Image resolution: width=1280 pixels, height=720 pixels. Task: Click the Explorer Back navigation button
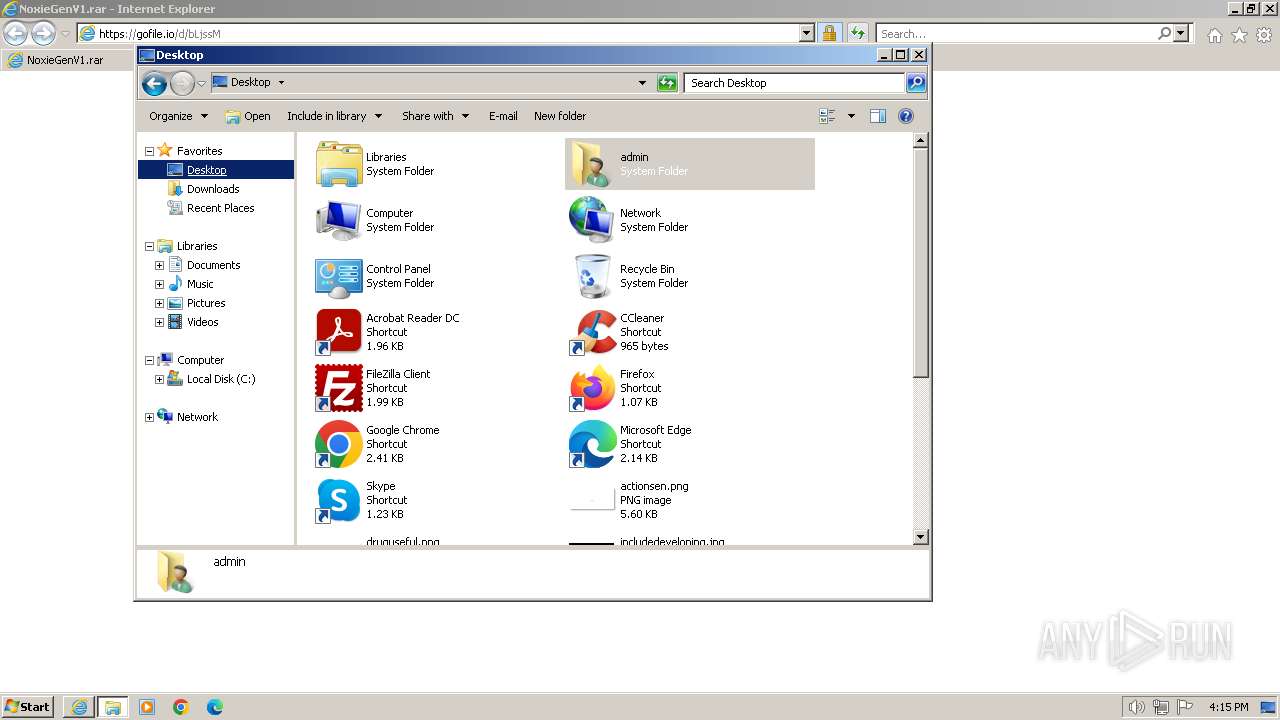[x=154, y=83]
